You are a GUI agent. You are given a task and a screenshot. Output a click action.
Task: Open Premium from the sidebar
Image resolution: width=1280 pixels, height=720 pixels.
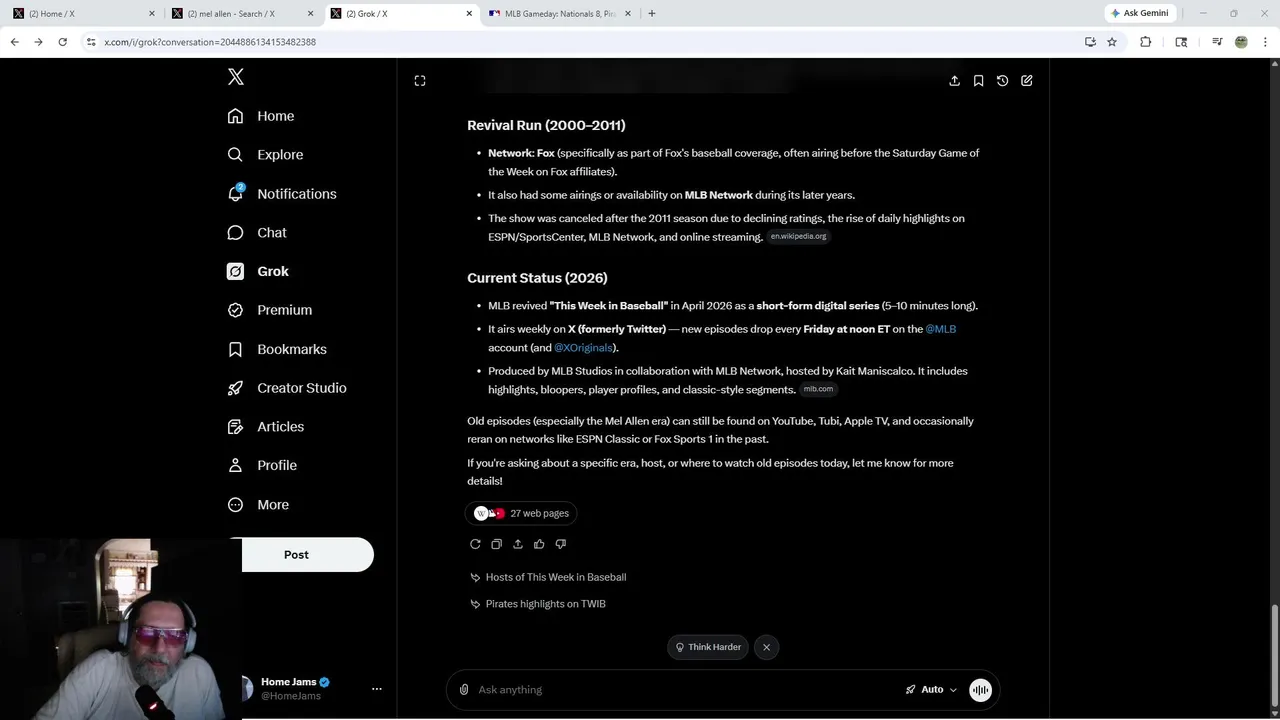[x=270, y=310]
